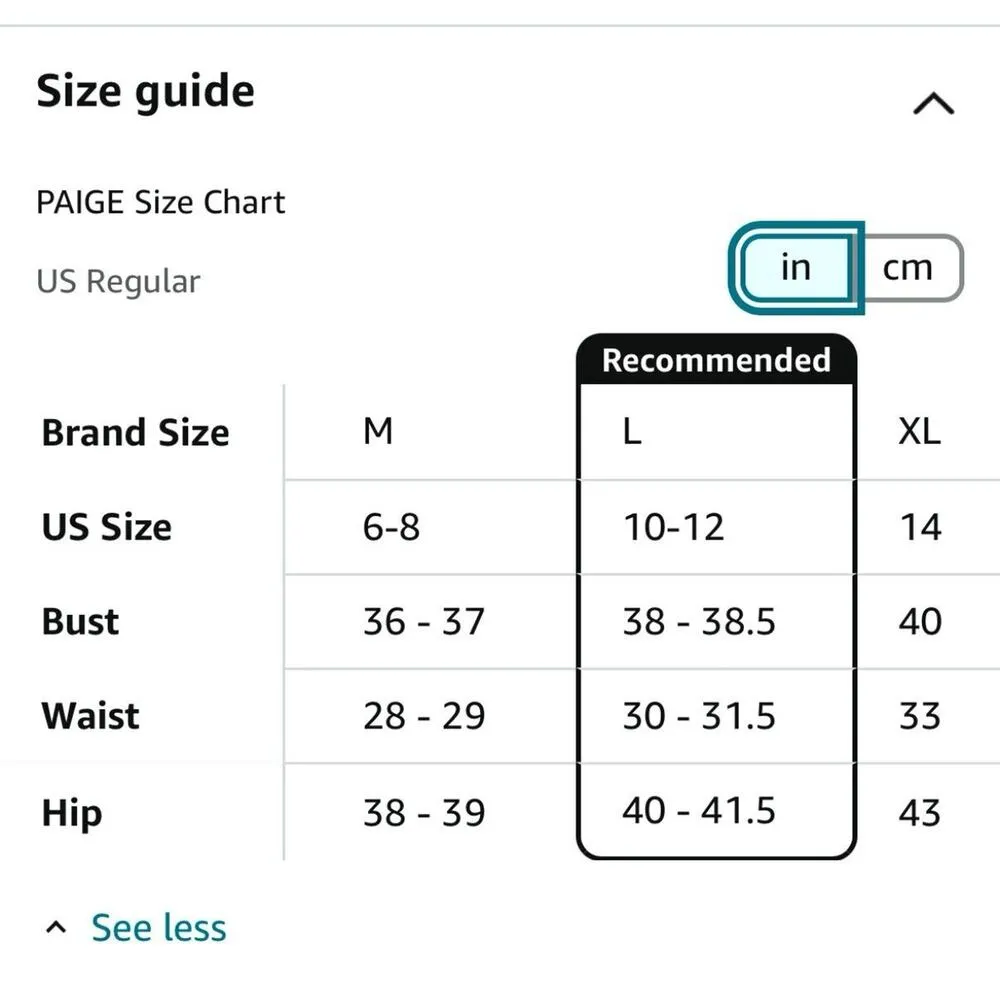Click the Waist 28 - 29 value

pos(424,716)
